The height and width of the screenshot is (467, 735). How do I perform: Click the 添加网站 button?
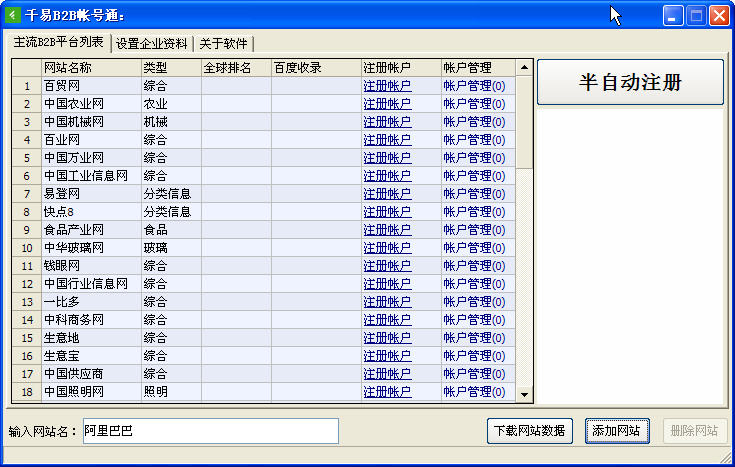pyautogui.click(x=617, y=430)
